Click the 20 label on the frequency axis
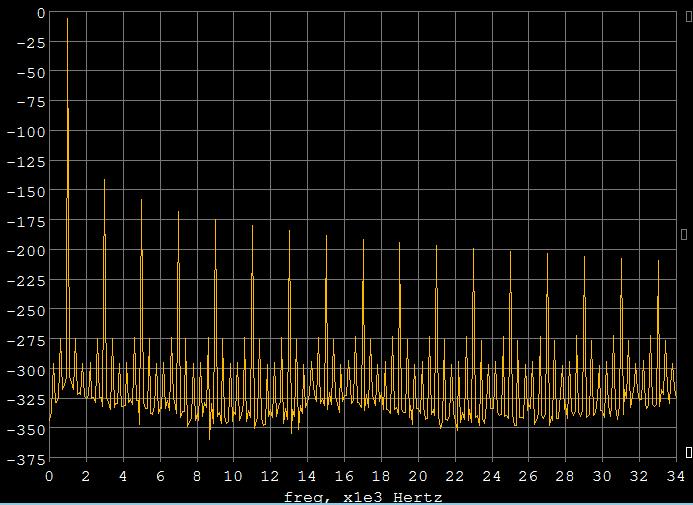This screenshot has height=505, width=693. (x=418, y=476)
